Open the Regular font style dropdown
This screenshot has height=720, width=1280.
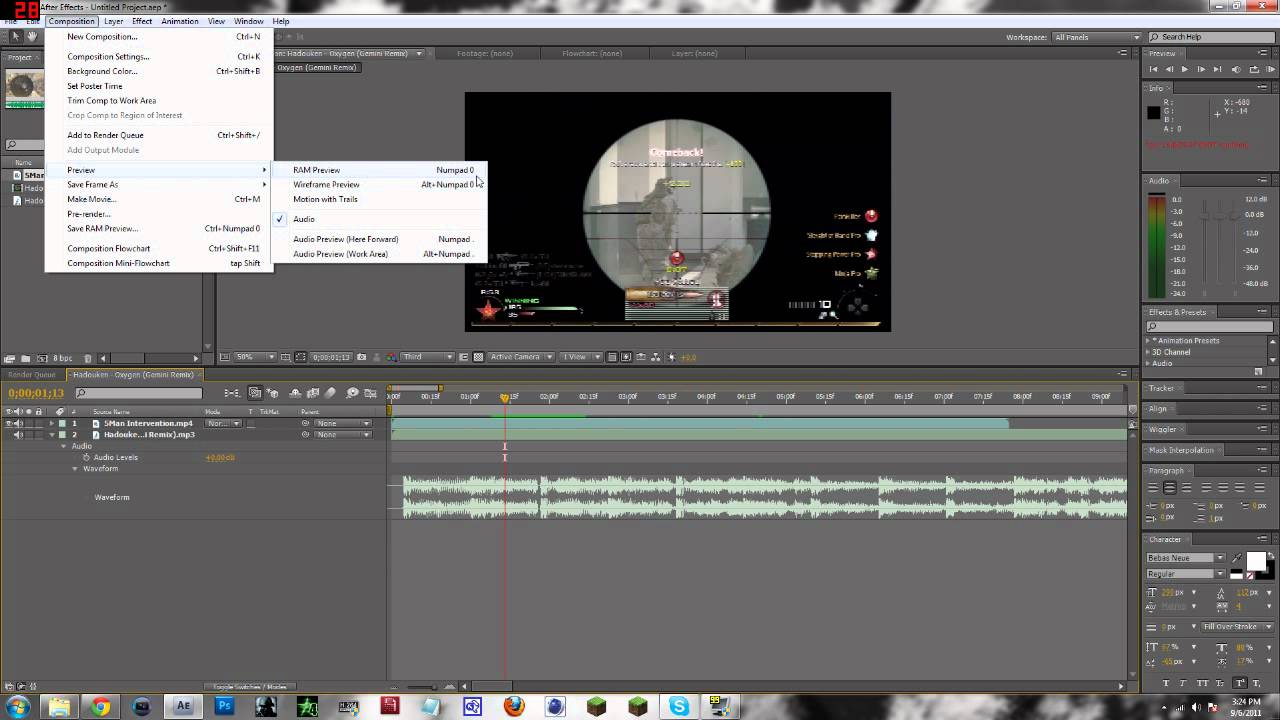(x=1186, y=574)
